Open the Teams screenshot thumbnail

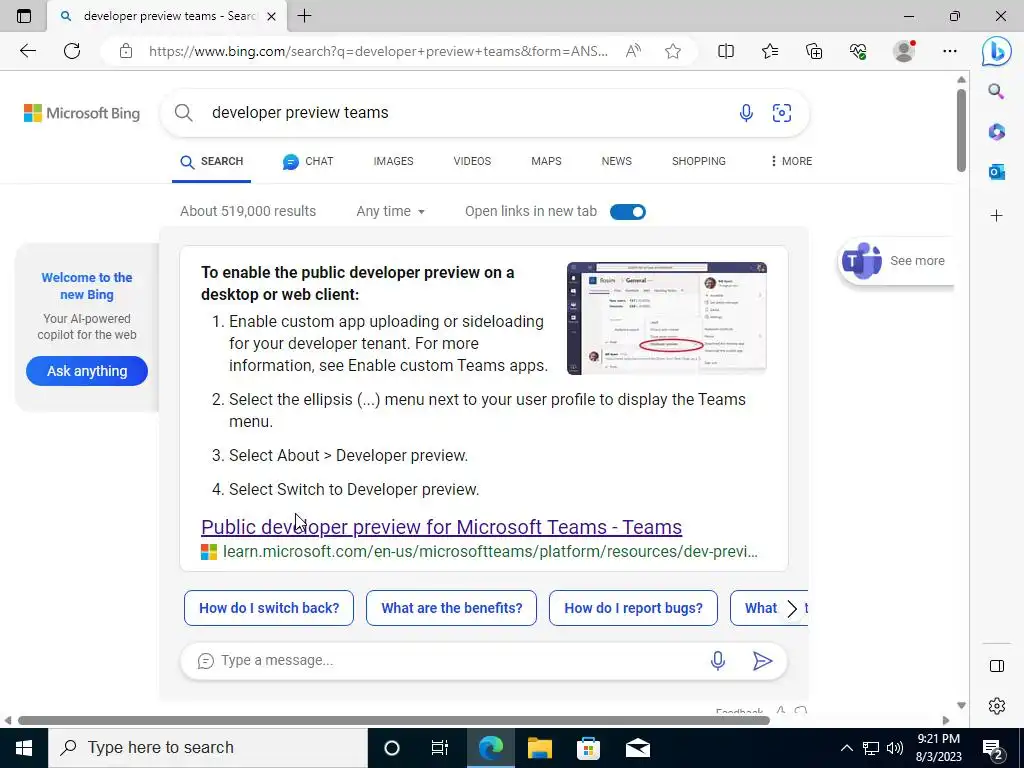coord(667,318)
